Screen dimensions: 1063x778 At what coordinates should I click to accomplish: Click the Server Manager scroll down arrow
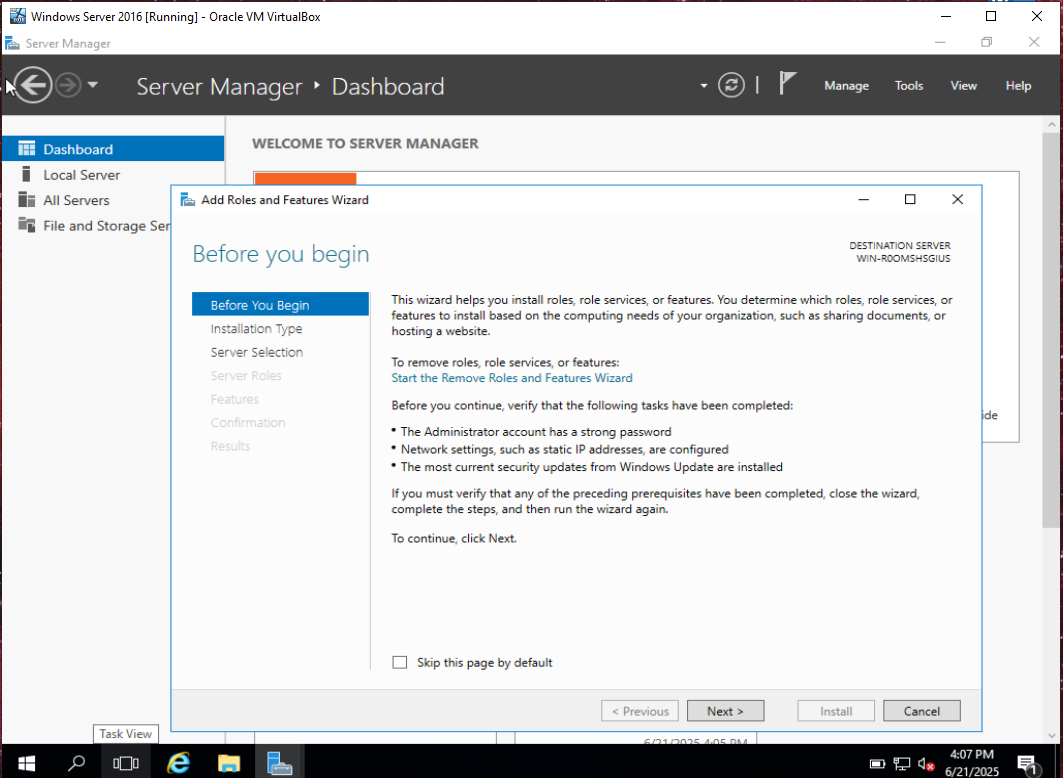point(1052,735)
